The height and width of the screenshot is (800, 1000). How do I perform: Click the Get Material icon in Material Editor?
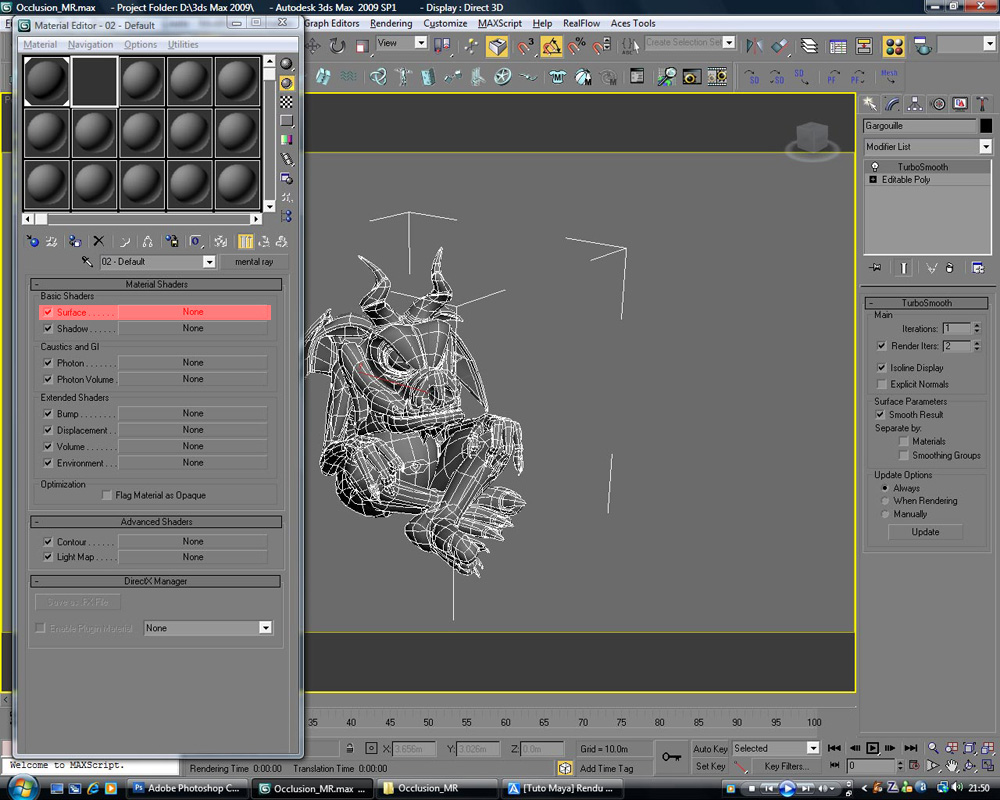click(x=33, y=241)
